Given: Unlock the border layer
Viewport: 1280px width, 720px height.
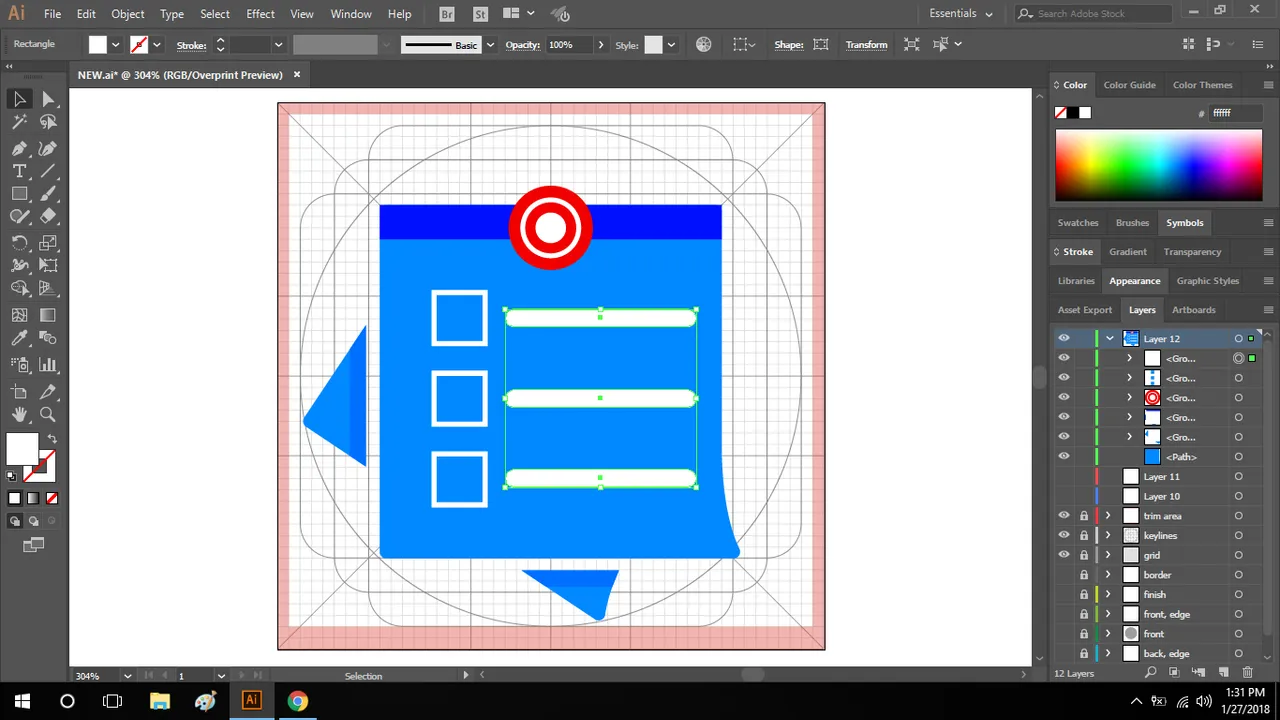Looking at the screenshot, I should tap(1083, 575).
